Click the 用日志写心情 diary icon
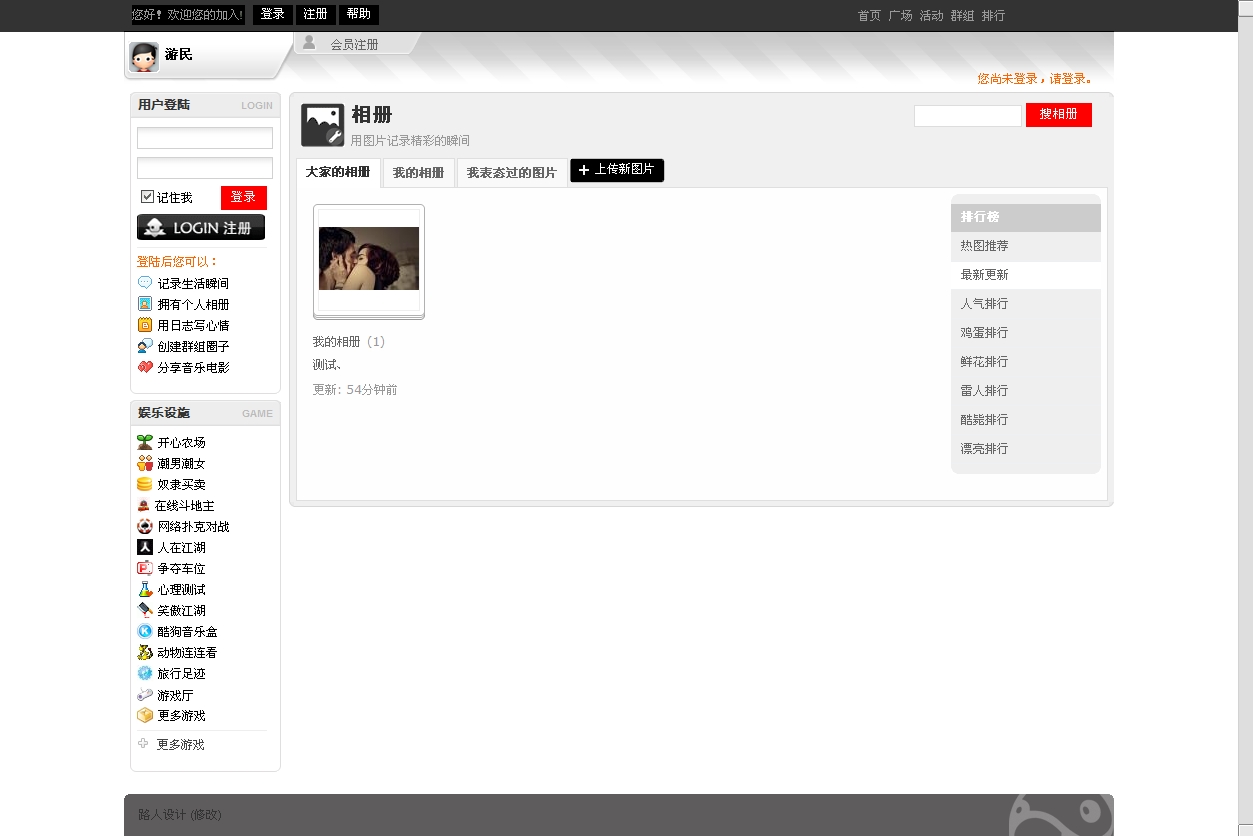Viewport: 1253px width, 836px height. 145,325
